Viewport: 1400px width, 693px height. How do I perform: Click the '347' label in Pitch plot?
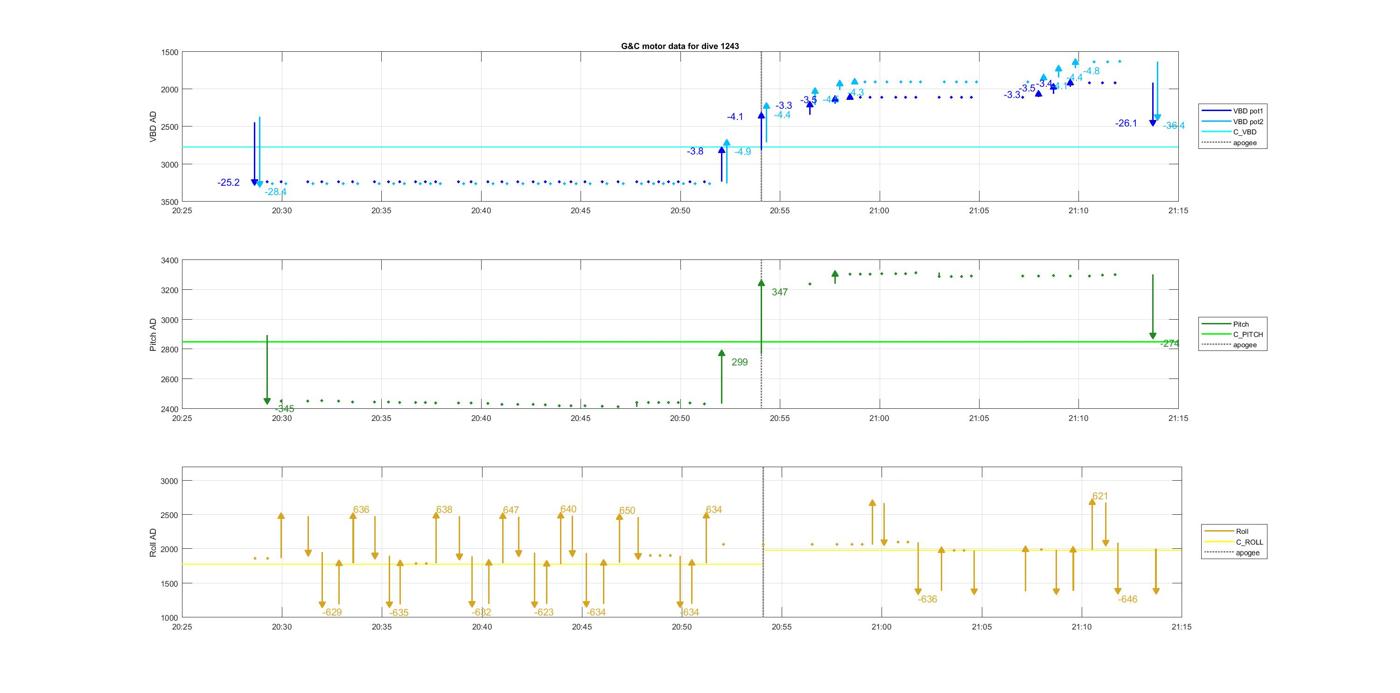coord(779,292)
